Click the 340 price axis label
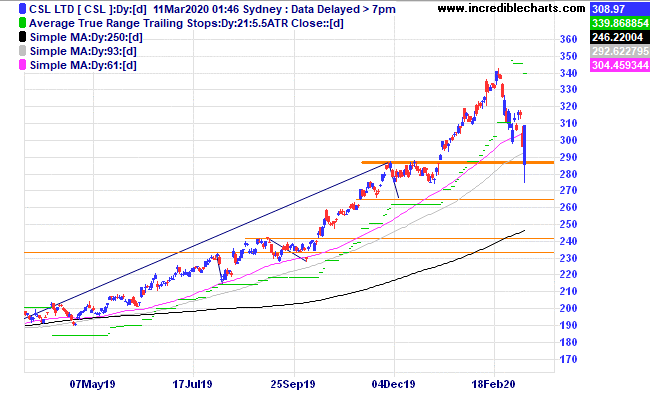The image size is (651, 395). [x=568, y=73]
